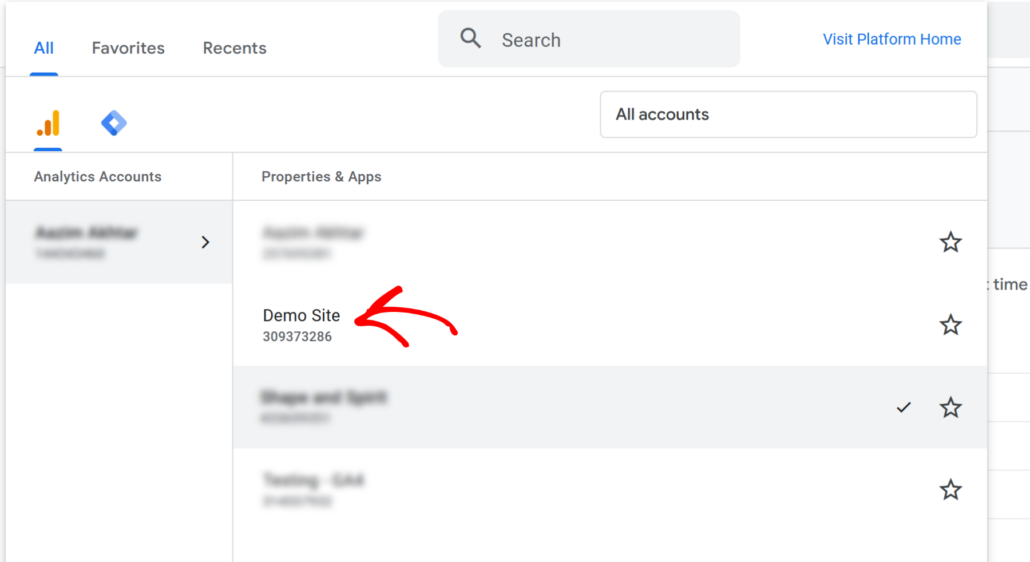
Task: Open the Visit Platform Home link
Action: (891, 39)
